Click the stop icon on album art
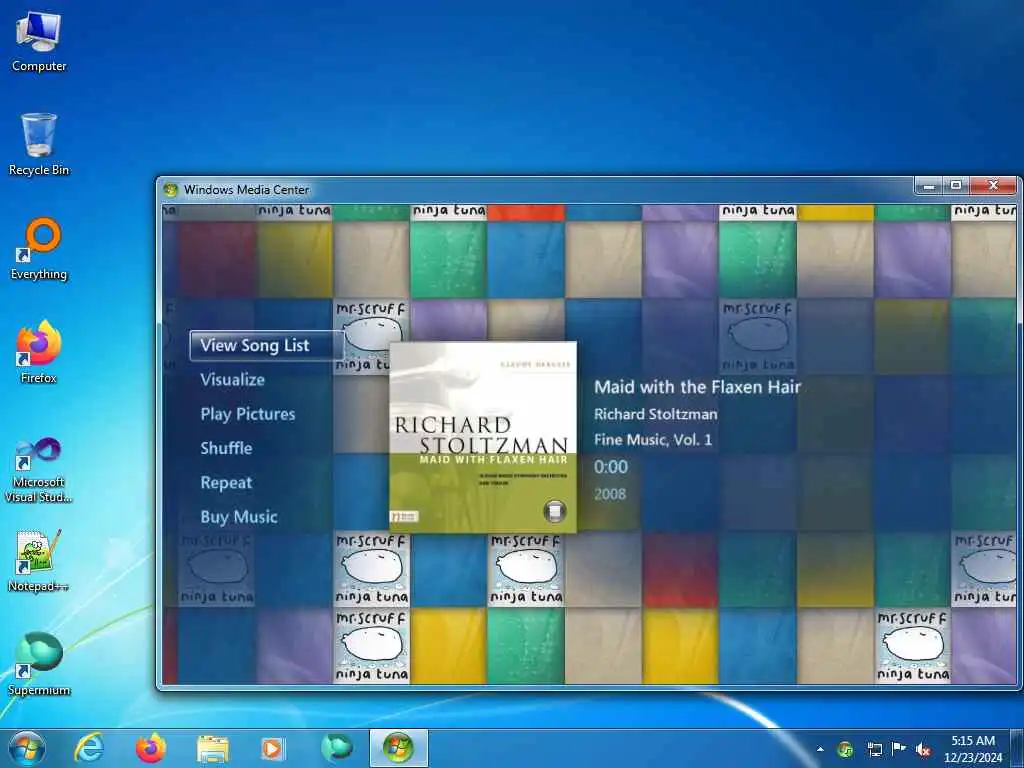This screenshot has height=768, width=1024. coord(554,511)
